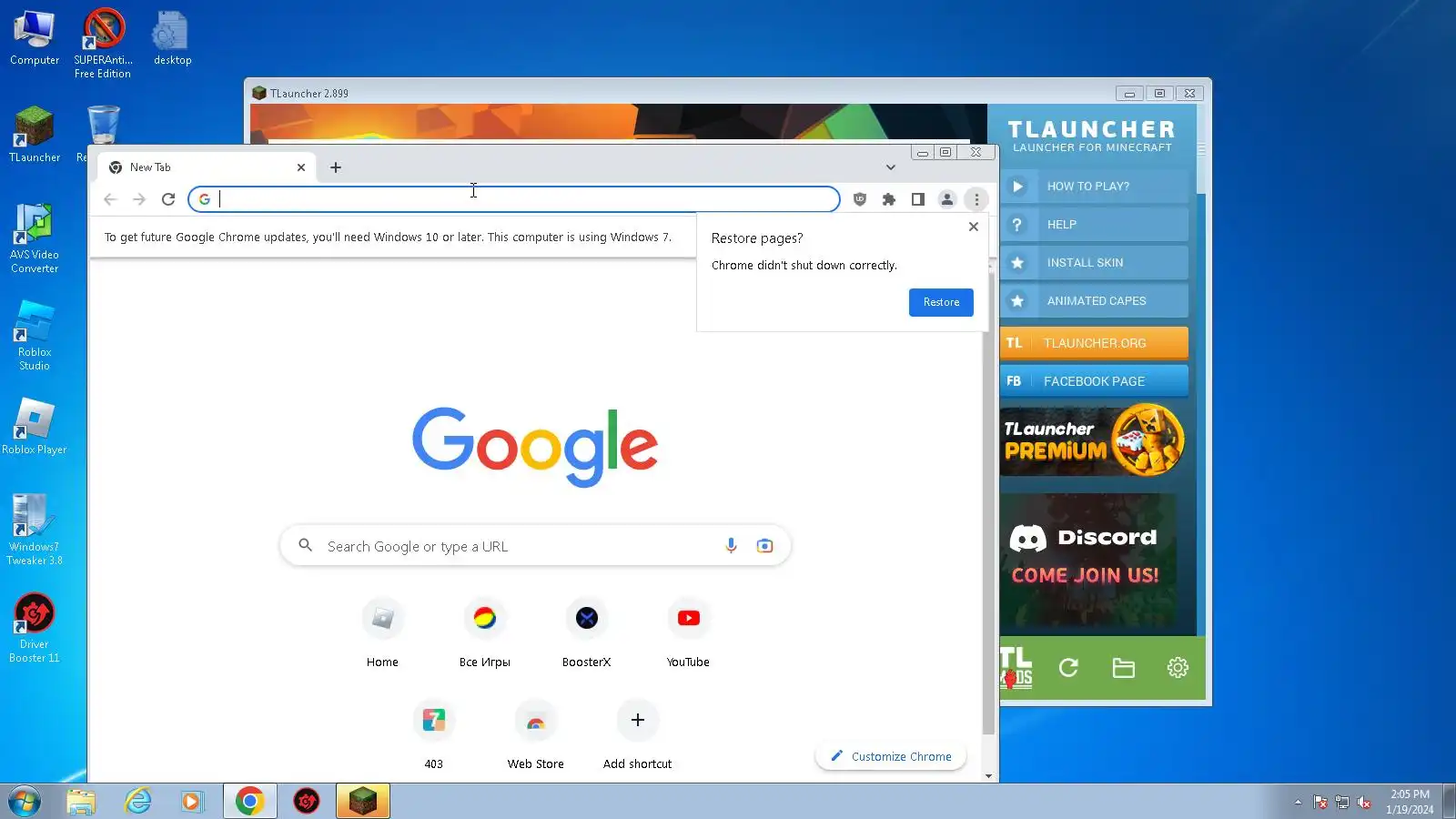Click the volume tray icon
This screenshot has width=1456, height=819.
[x=1363, y=802]
